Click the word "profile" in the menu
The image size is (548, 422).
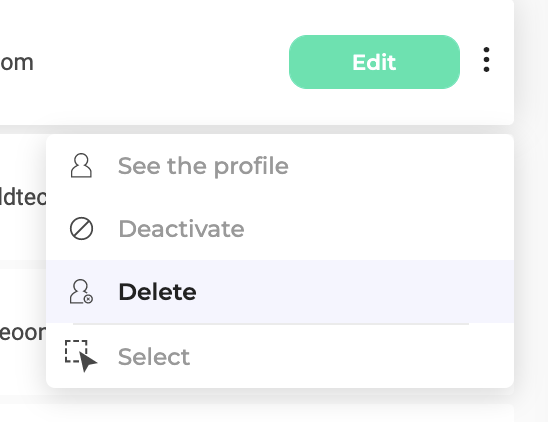(251, 167)
